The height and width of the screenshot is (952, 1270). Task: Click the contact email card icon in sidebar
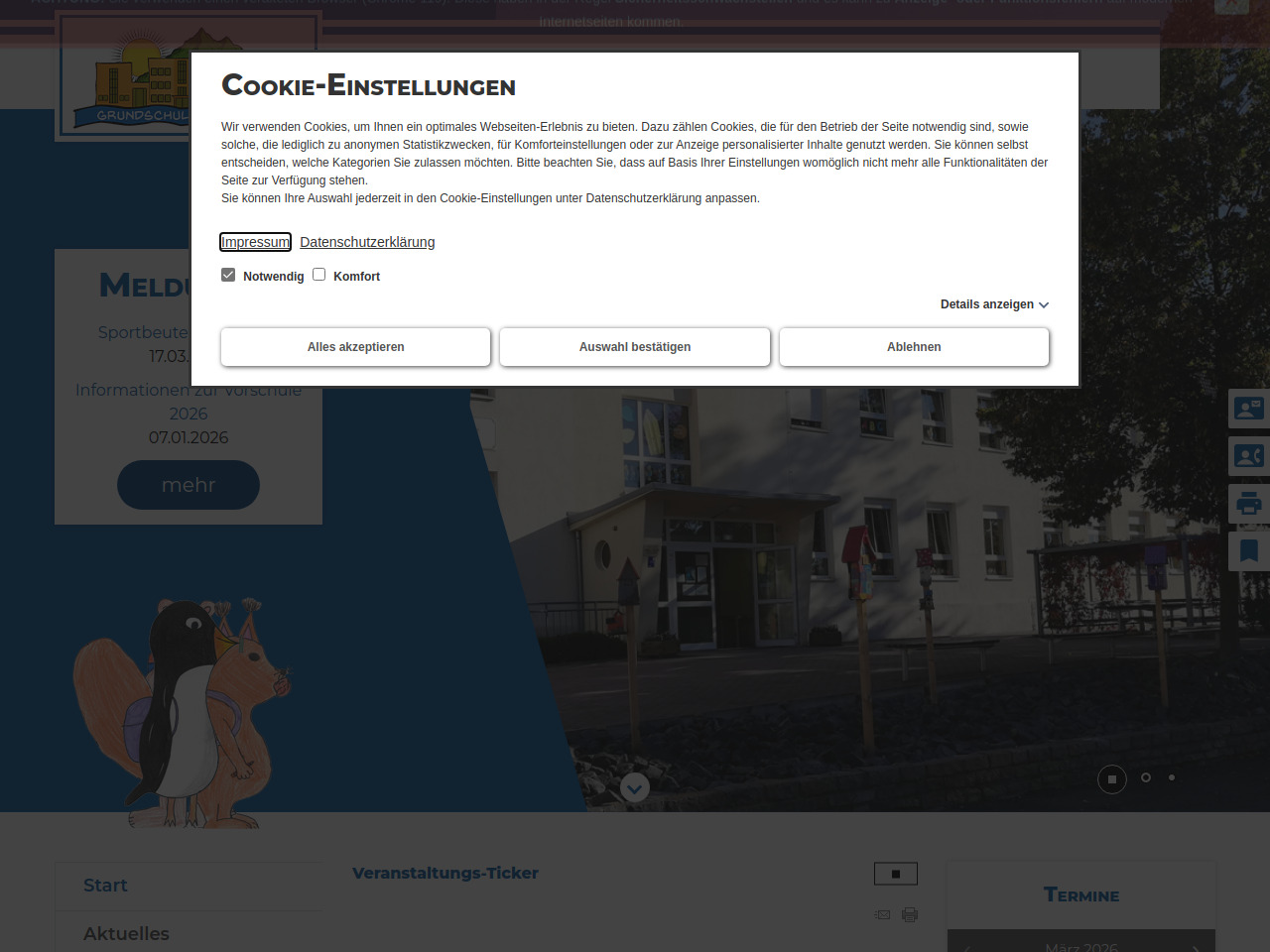(1248, 409)
